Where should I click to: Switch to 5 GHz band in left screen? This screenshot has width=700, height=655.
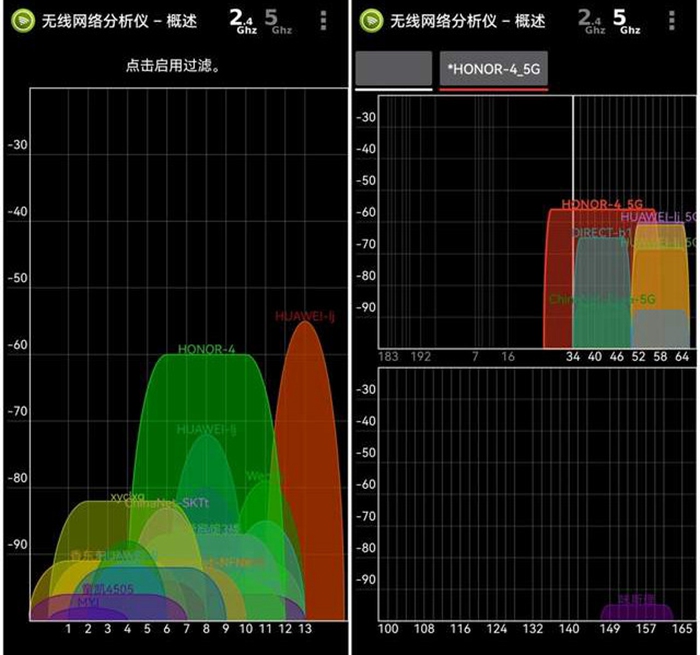278,21
